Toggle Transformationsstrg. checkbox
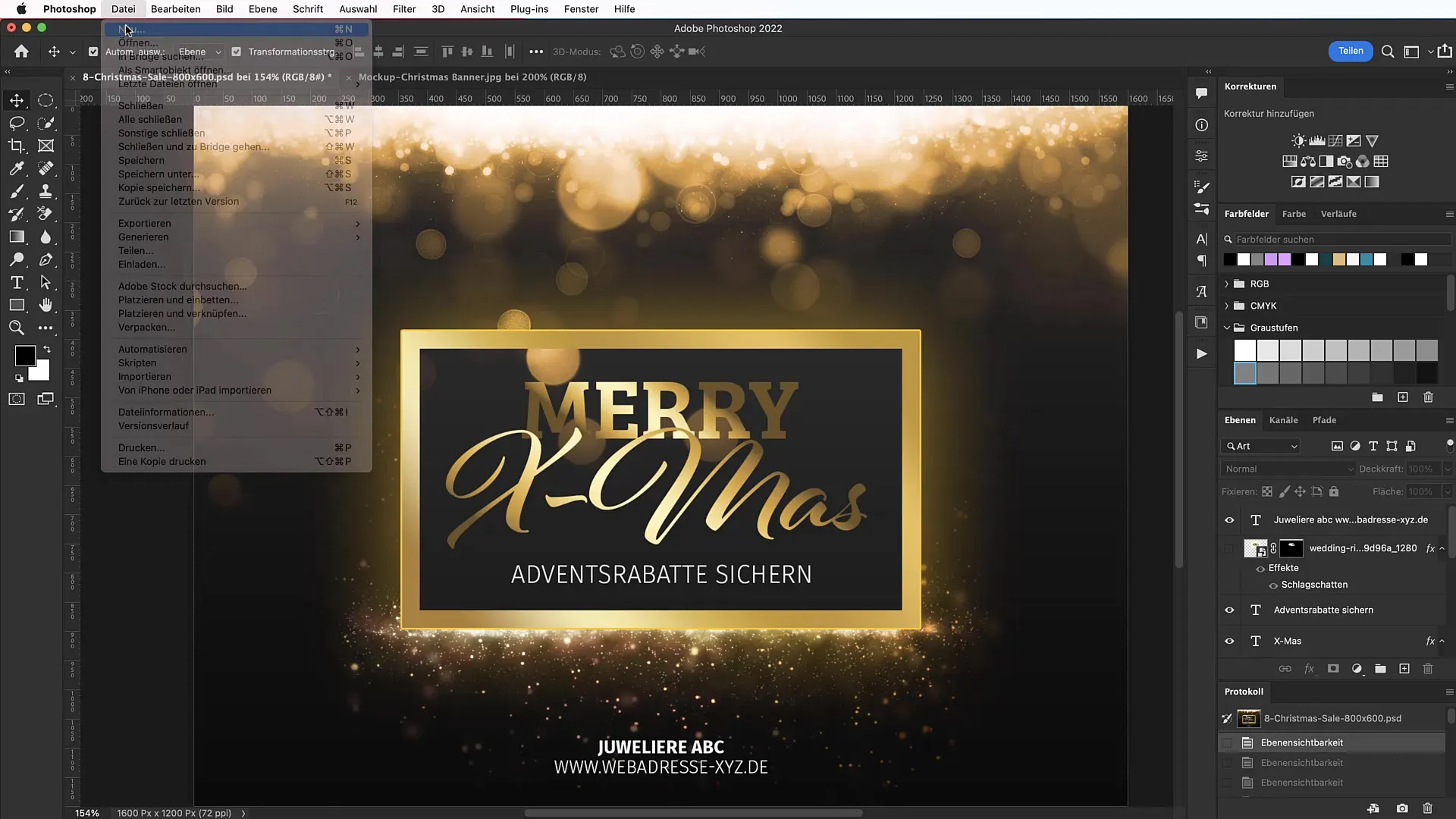 tap(237, 52)
